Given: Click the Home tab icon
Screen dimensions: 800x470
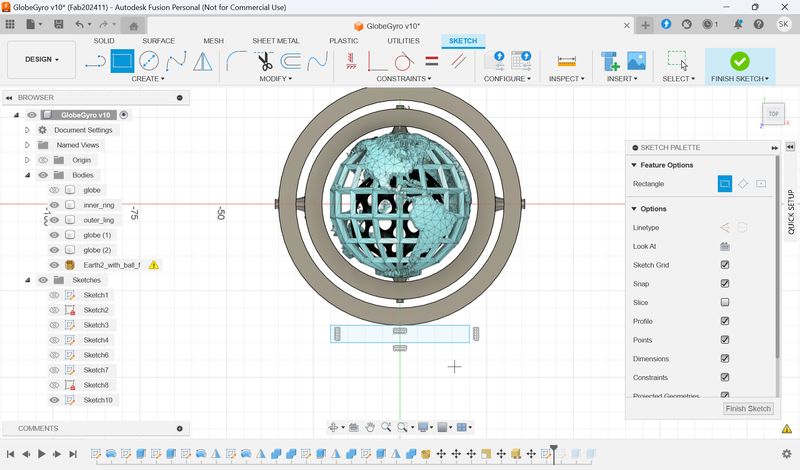Looking at the screenshot, I should (x=134, y=26).
